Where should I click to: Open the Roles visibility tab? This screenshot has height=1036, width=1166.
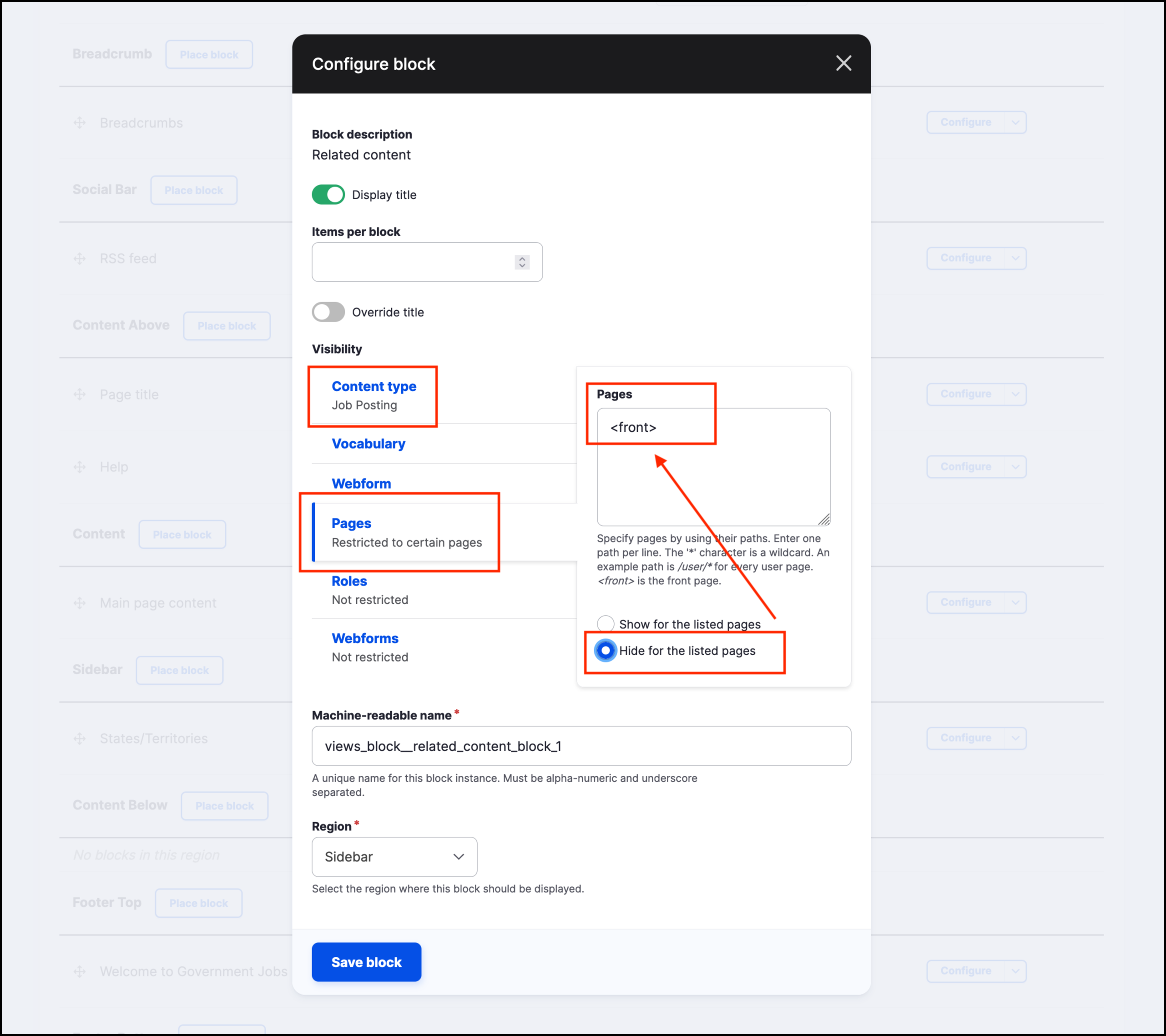click(349, 581)
